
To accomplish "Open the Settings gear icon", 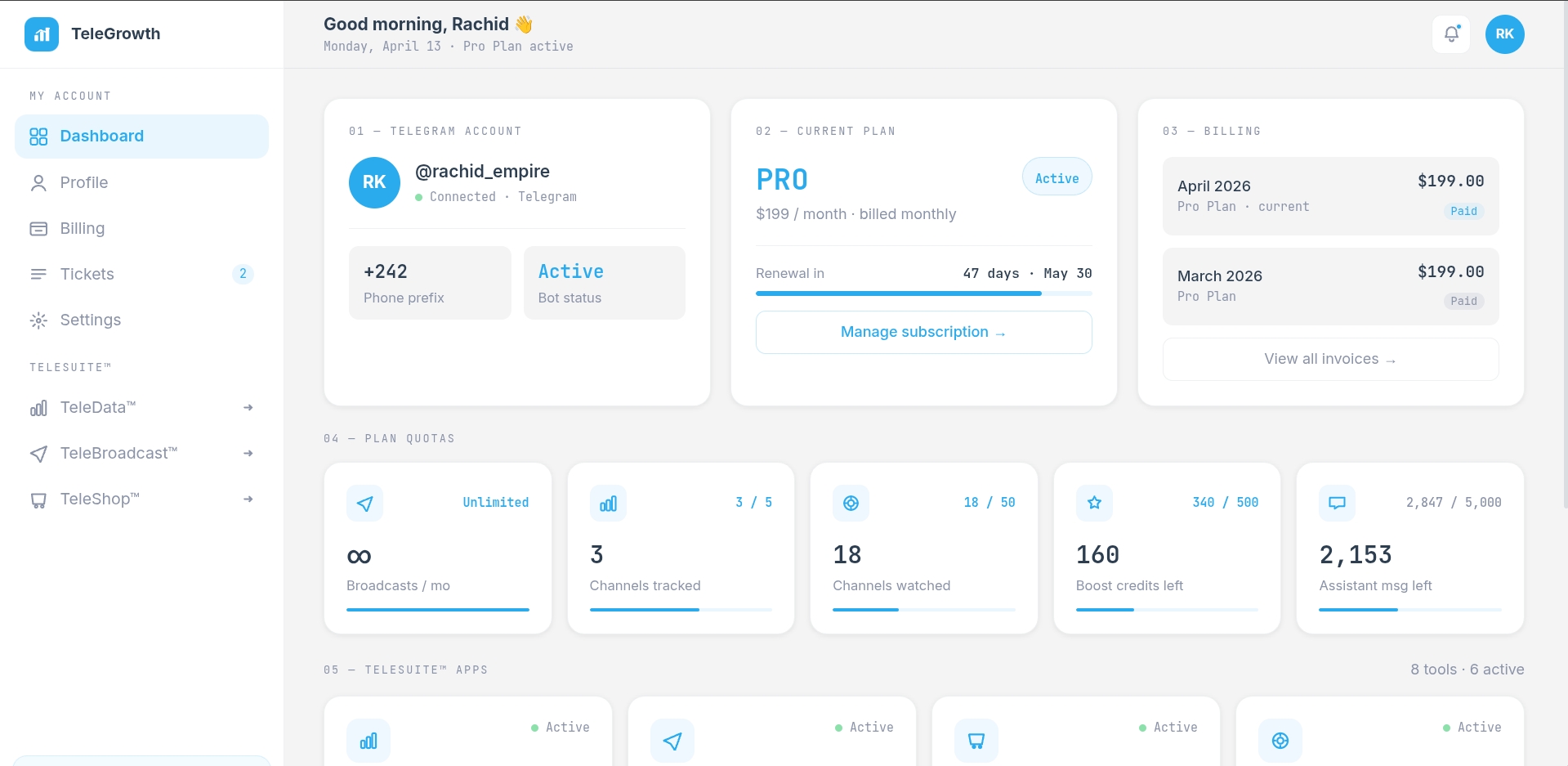I will 38,320.
